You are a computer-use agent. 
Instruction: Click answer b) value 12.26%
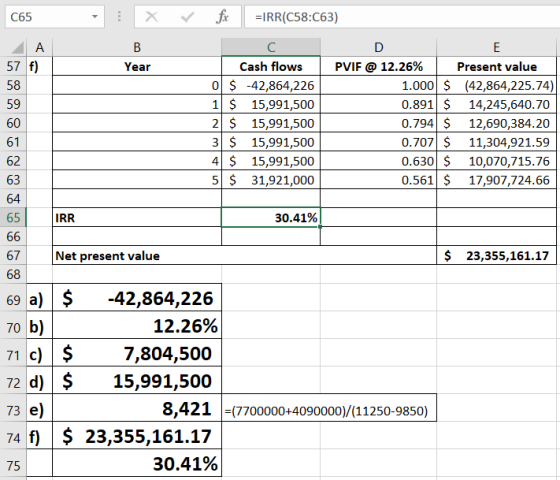click(137, 326)
